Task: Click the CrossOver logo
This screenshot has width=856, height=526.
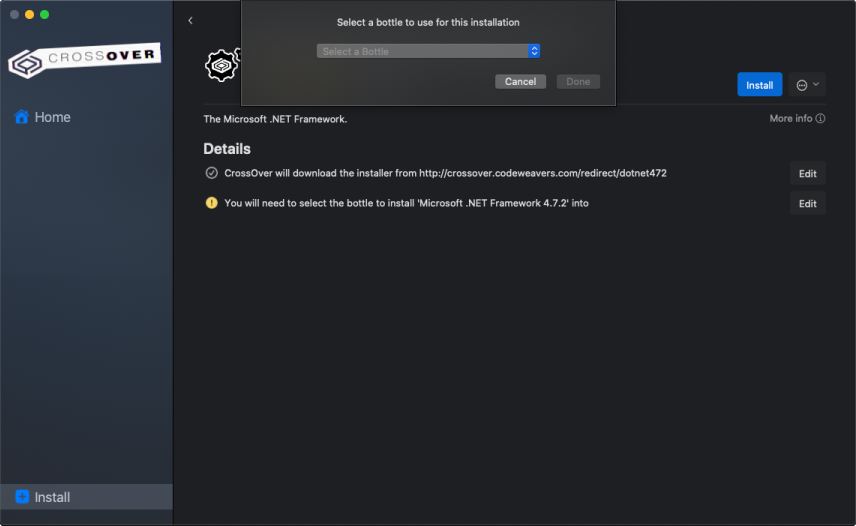Action: (84, 60)
